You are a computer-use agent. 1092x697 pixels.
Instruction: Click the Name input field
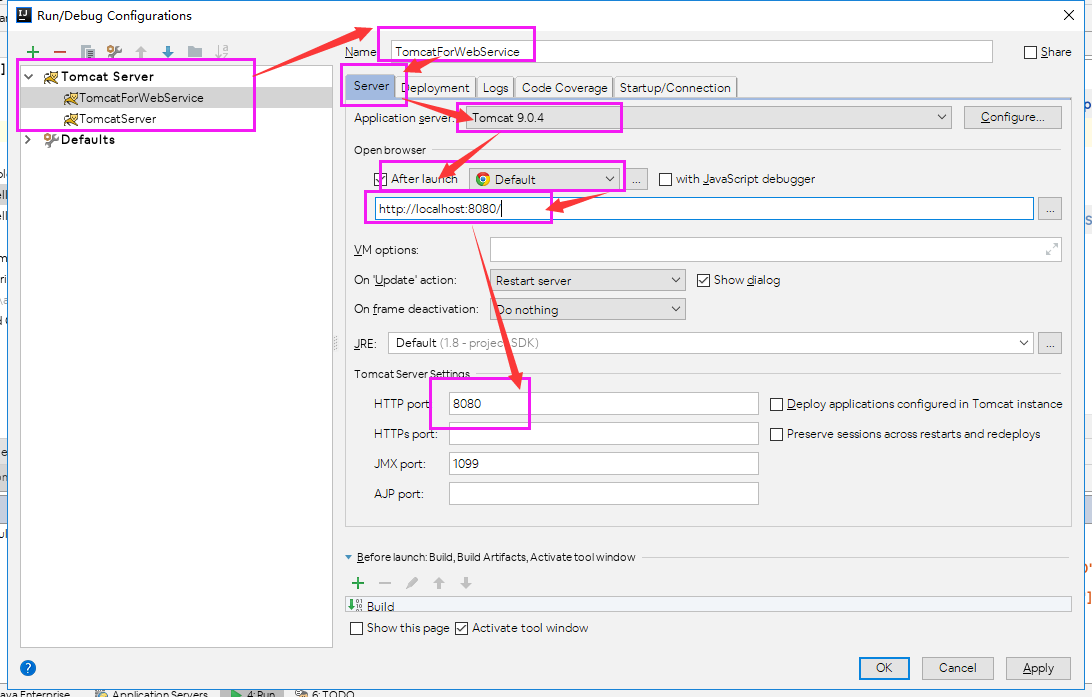pyautogui.click(x=692, y=52)
